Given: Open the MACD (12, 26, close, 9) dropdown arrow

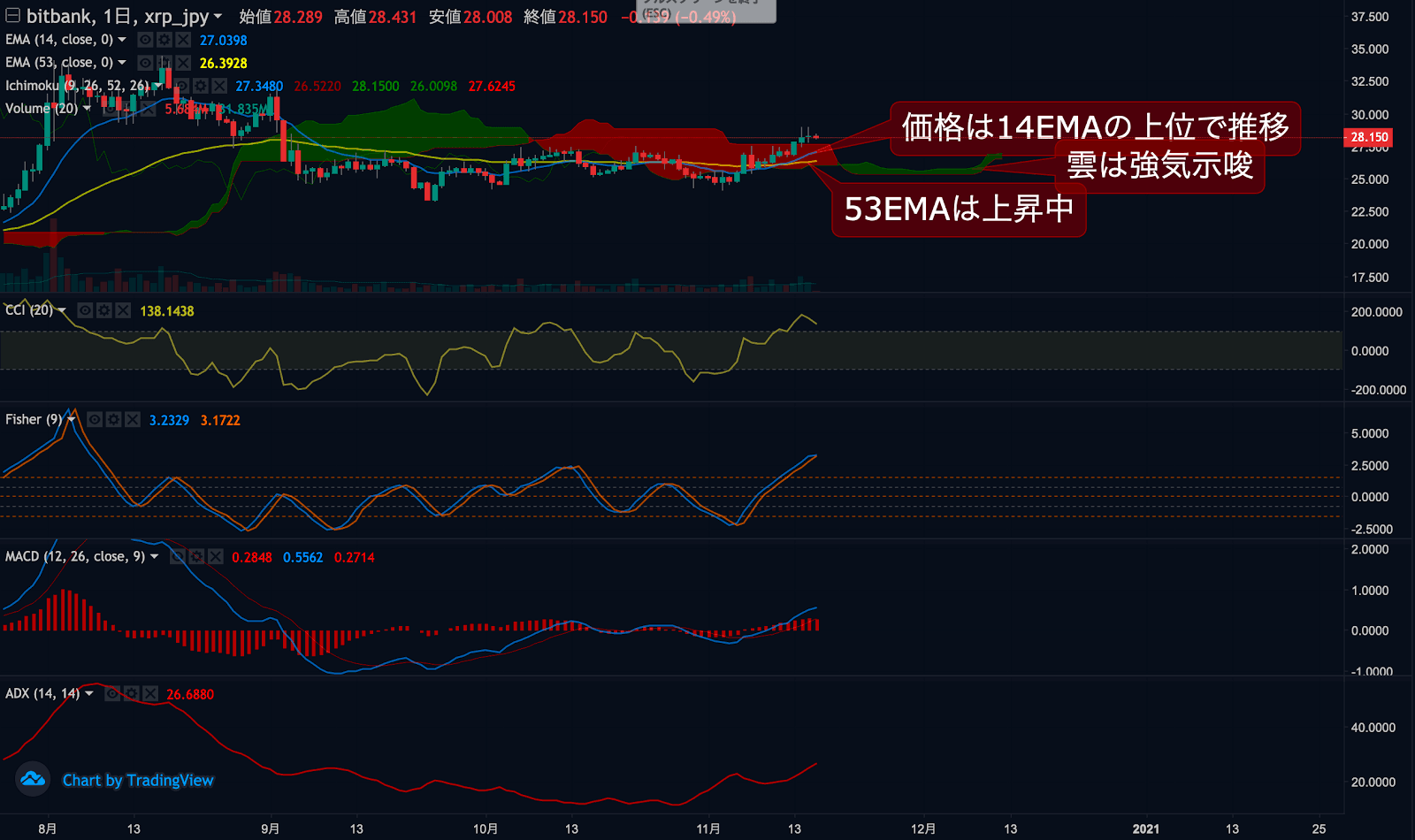Looking at the screenshot, I should coord(154,557).
